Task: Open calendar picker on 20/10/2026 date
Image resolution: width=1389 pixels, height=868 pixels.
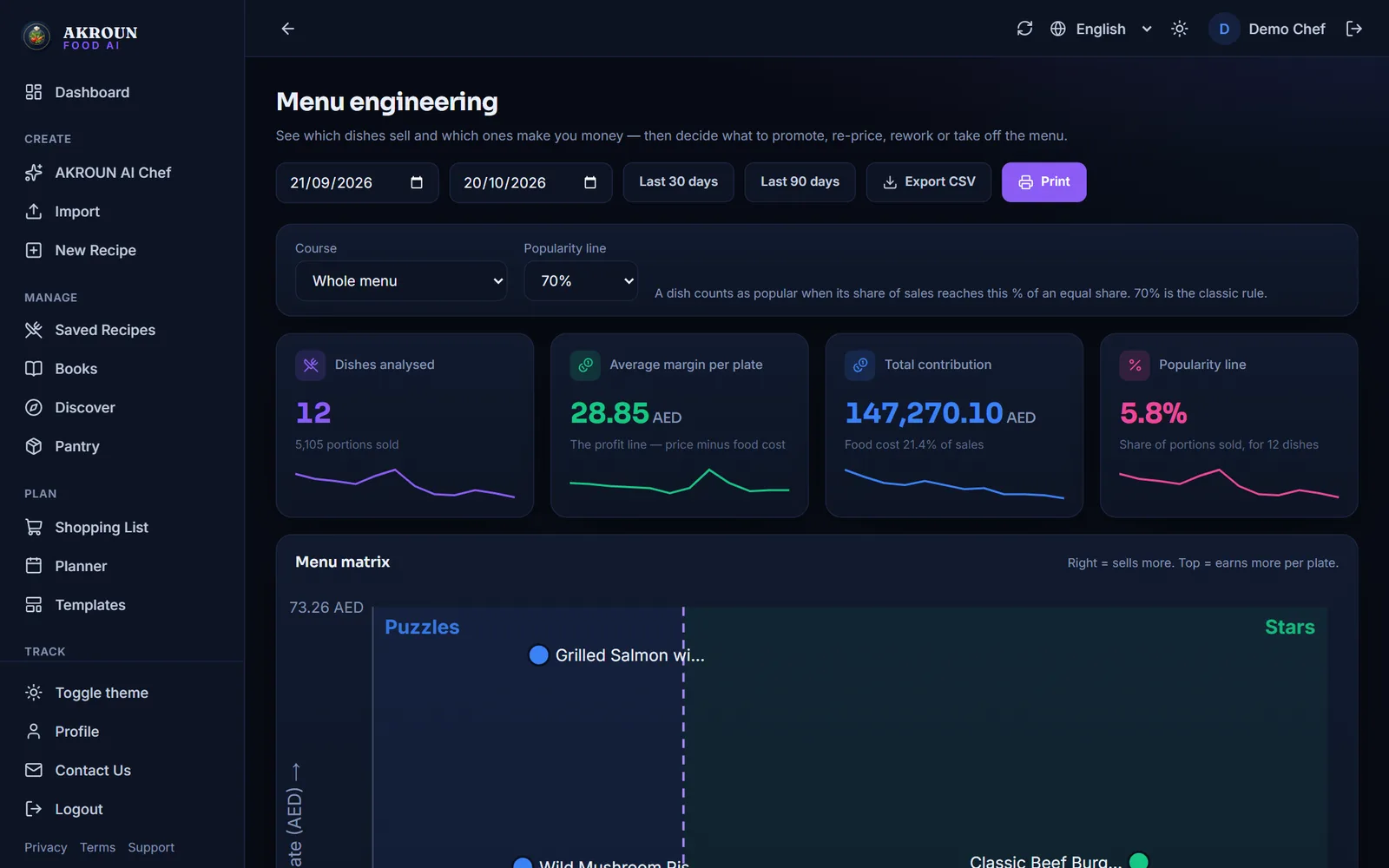Action: click(590, 182)
